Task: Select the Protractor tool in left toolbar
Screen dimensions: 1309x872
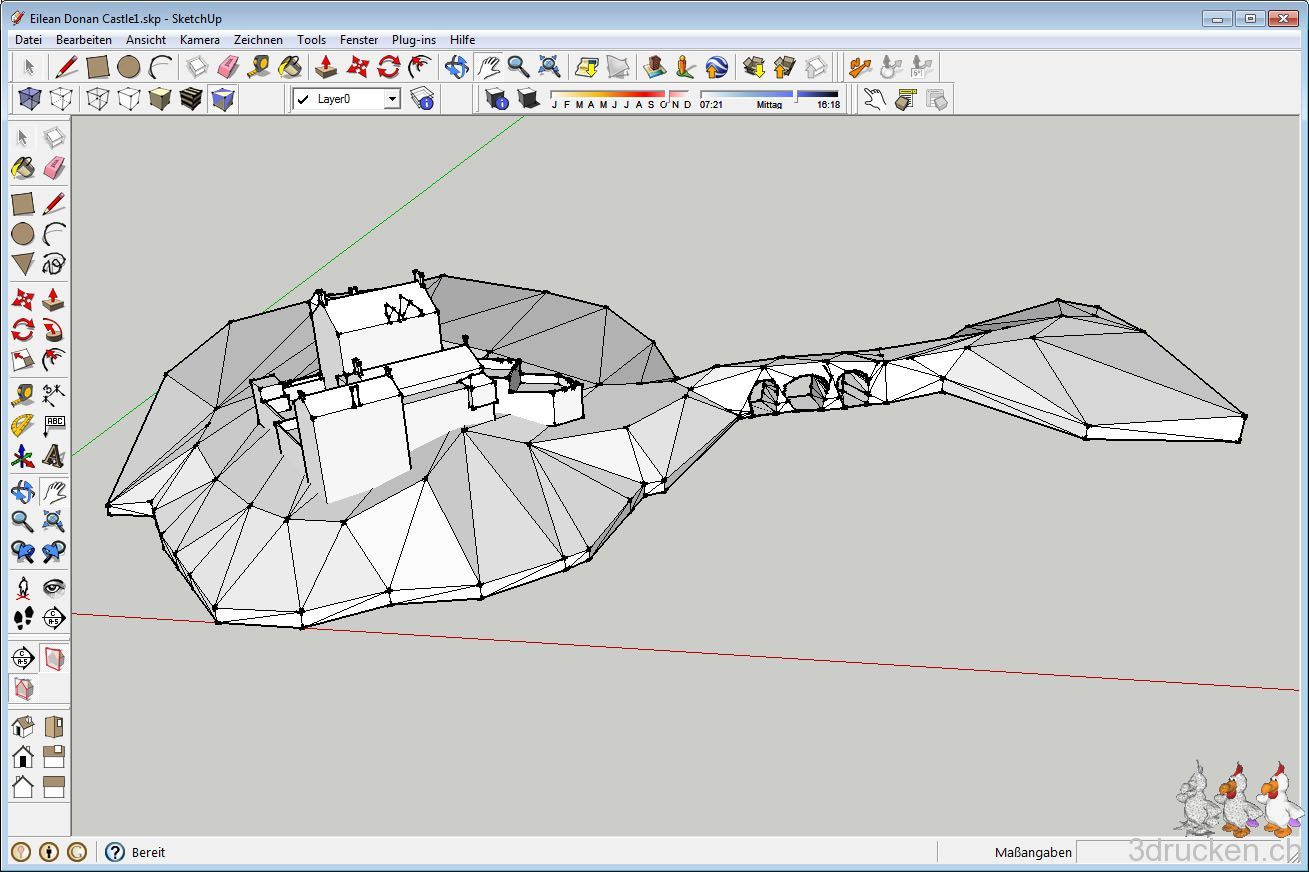Action: 22,426
